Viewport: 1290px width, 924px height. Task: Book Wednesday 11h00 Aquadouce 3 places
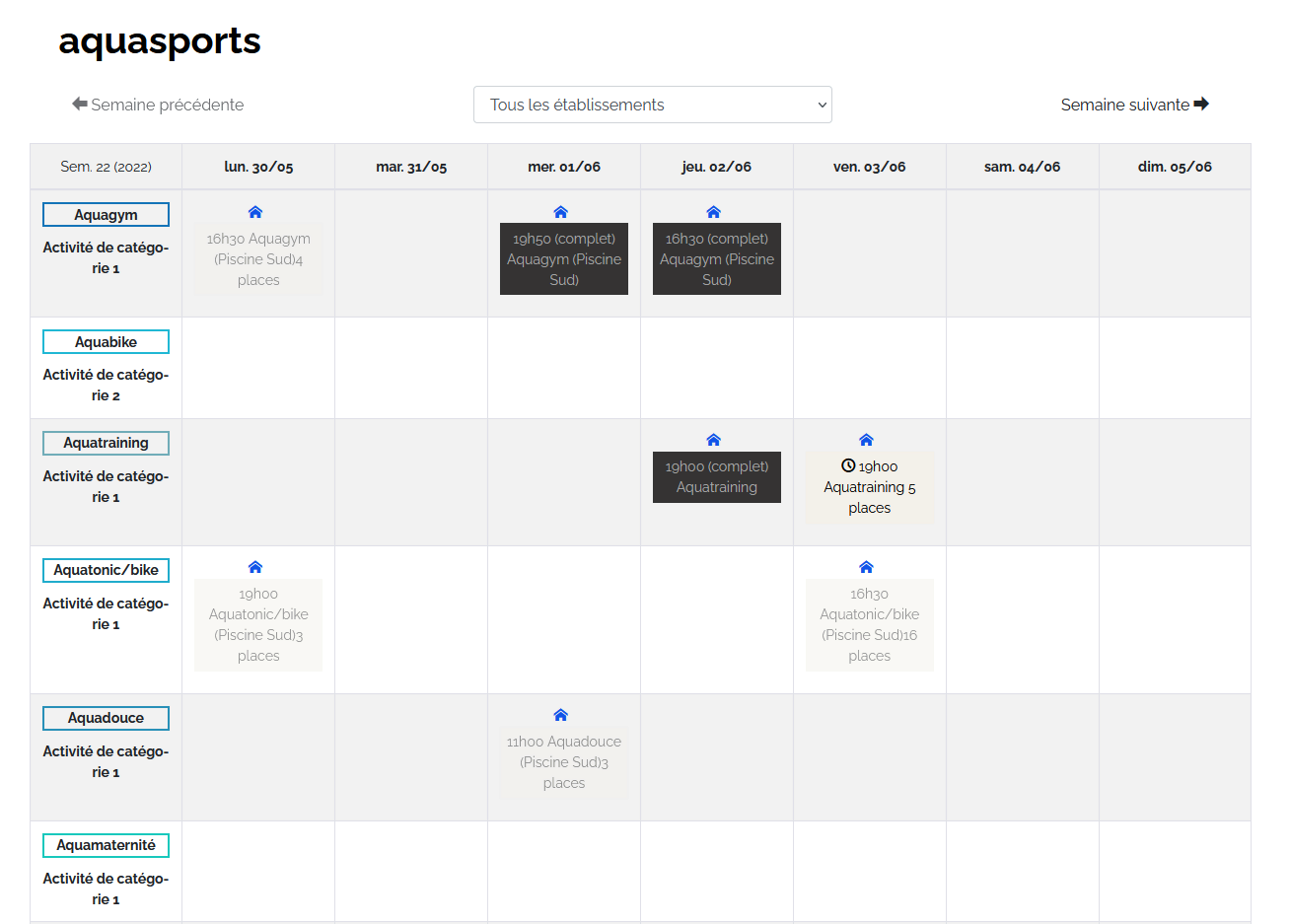[x=564, y=762]
